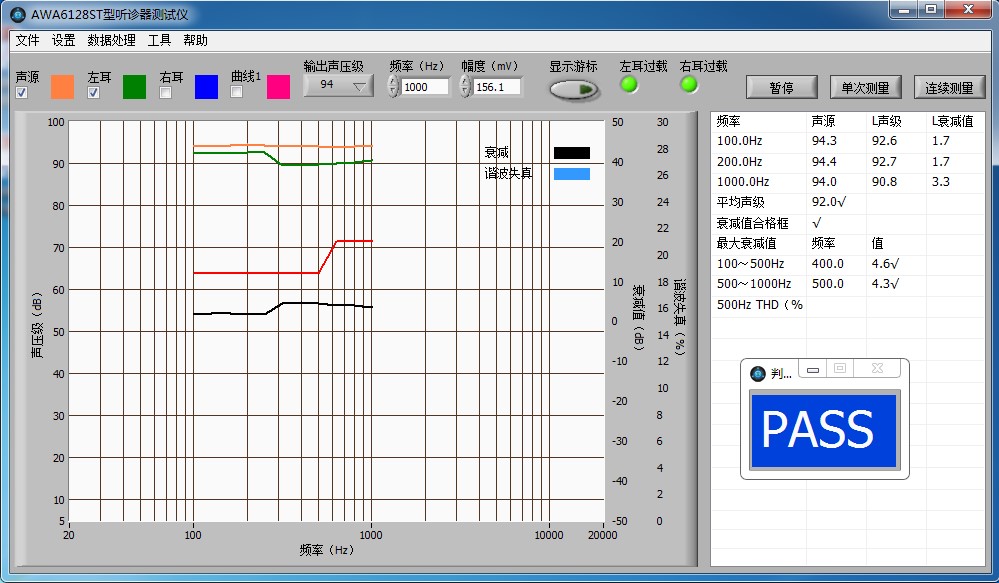Uncheck the 左耳 checkbox
999x583 pixels.
94,93
